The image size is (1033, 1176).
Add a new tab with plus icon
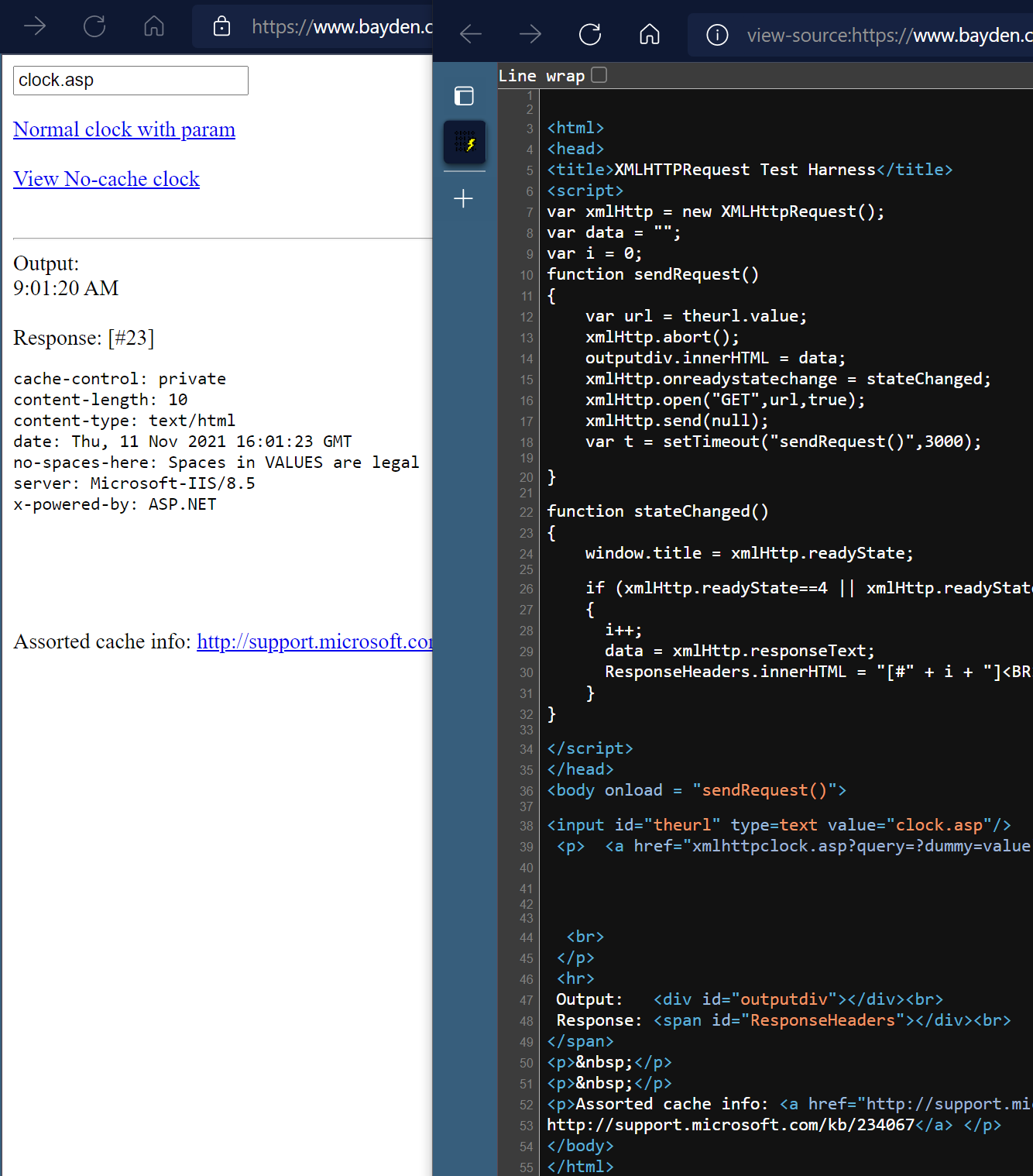point(464,199)
